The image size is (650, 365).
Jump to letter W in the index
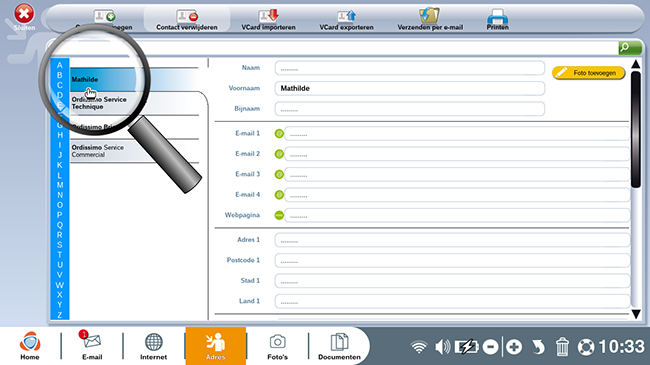point(60,285)
